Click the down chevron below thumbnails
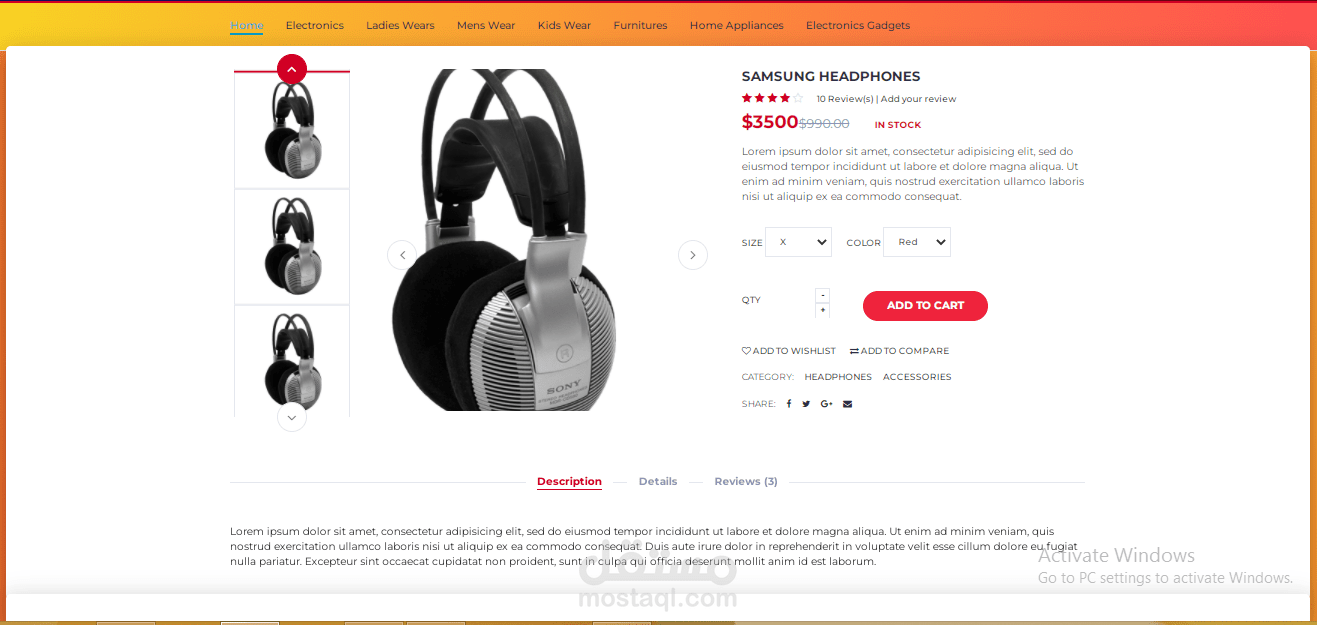 [291, 417]
